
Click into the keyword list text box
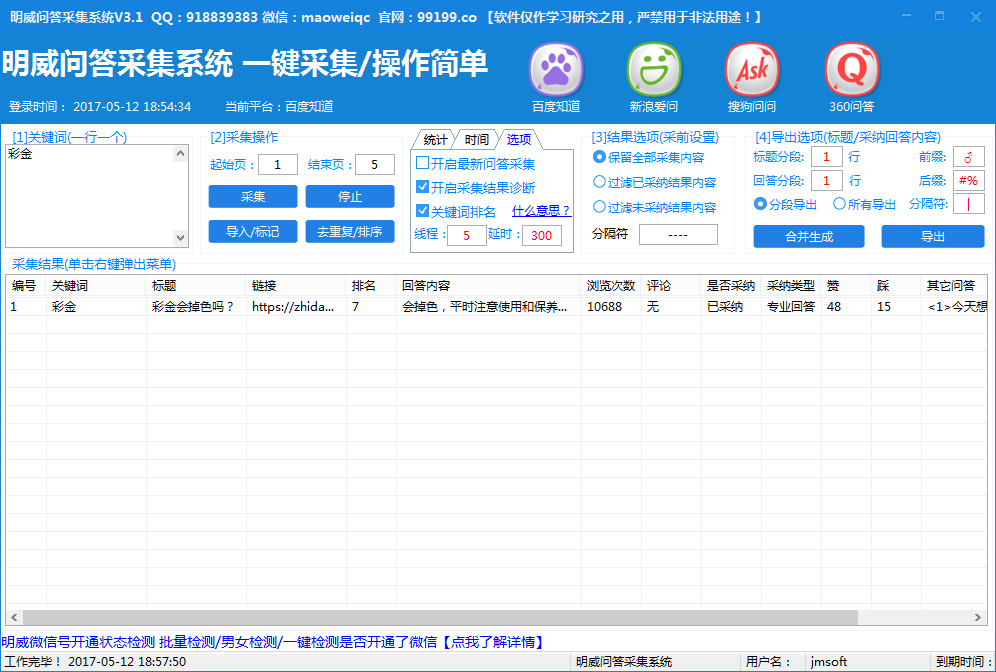90,196
